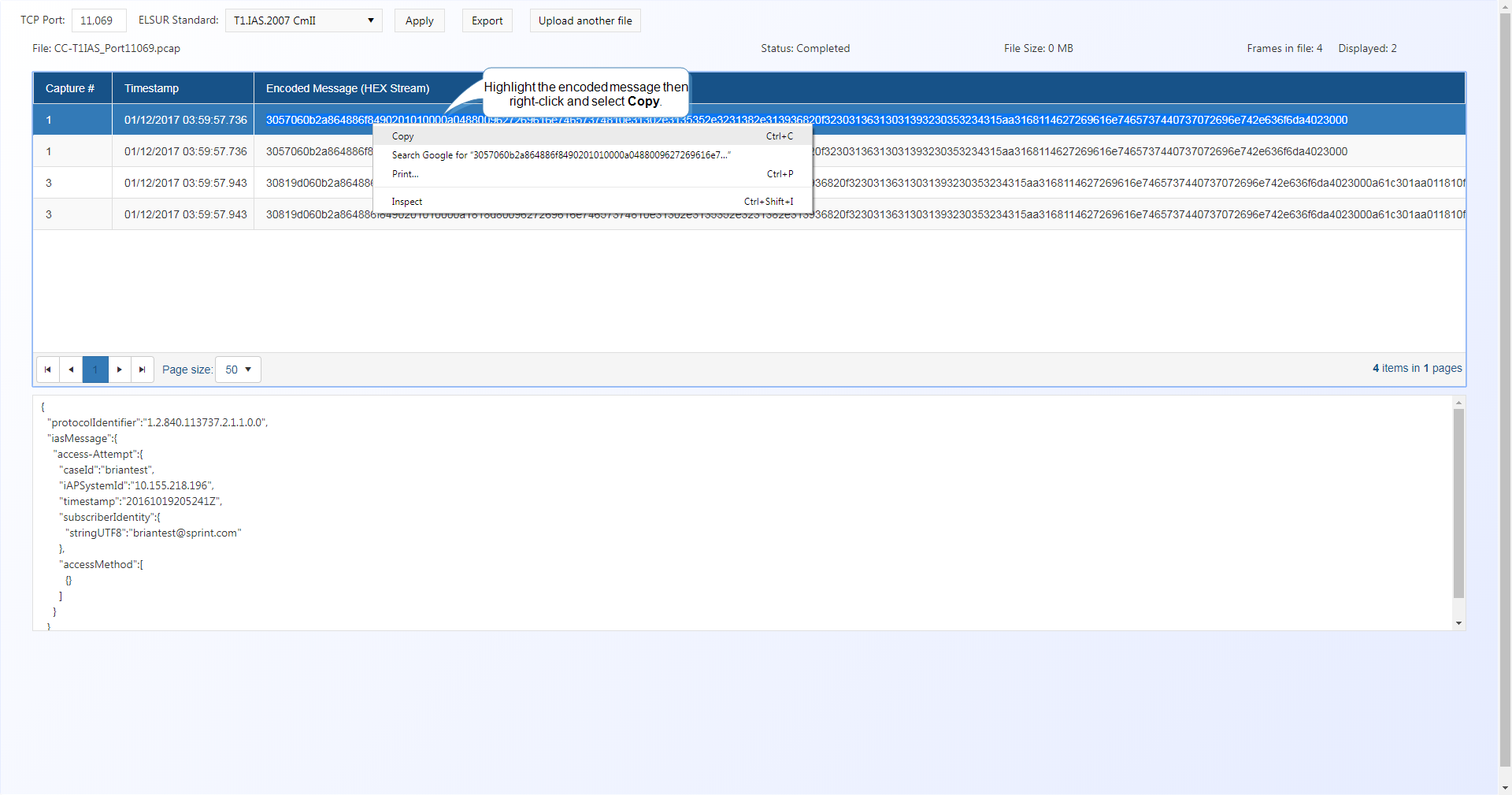Choose Copy from the context menu
The image size is (1512, 795).
(403, 136)
